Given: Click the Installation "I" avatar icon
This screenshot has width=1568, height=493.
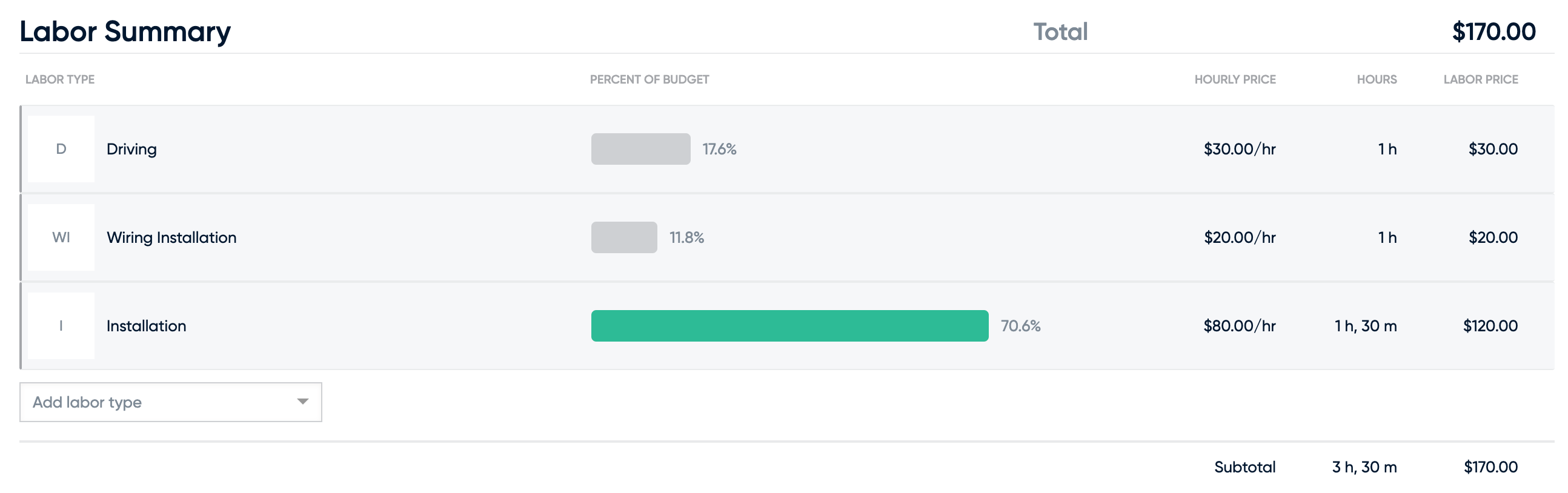Looking at the screenshot, I should coord(61,326).
